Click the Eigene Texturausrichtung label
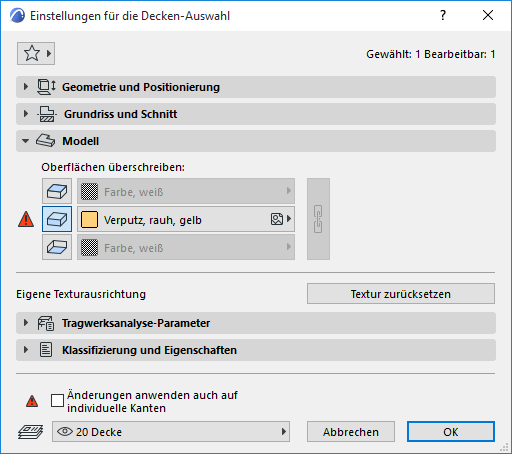The image size is (512, 454). pos(81,294)
